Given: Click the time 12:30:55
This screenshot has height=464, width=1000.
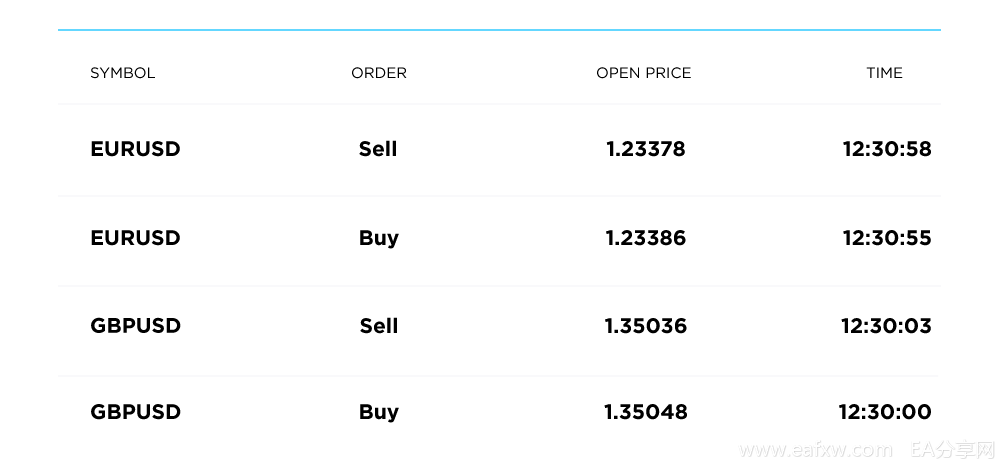Looking at the screenshot, I should pos(887,238).
